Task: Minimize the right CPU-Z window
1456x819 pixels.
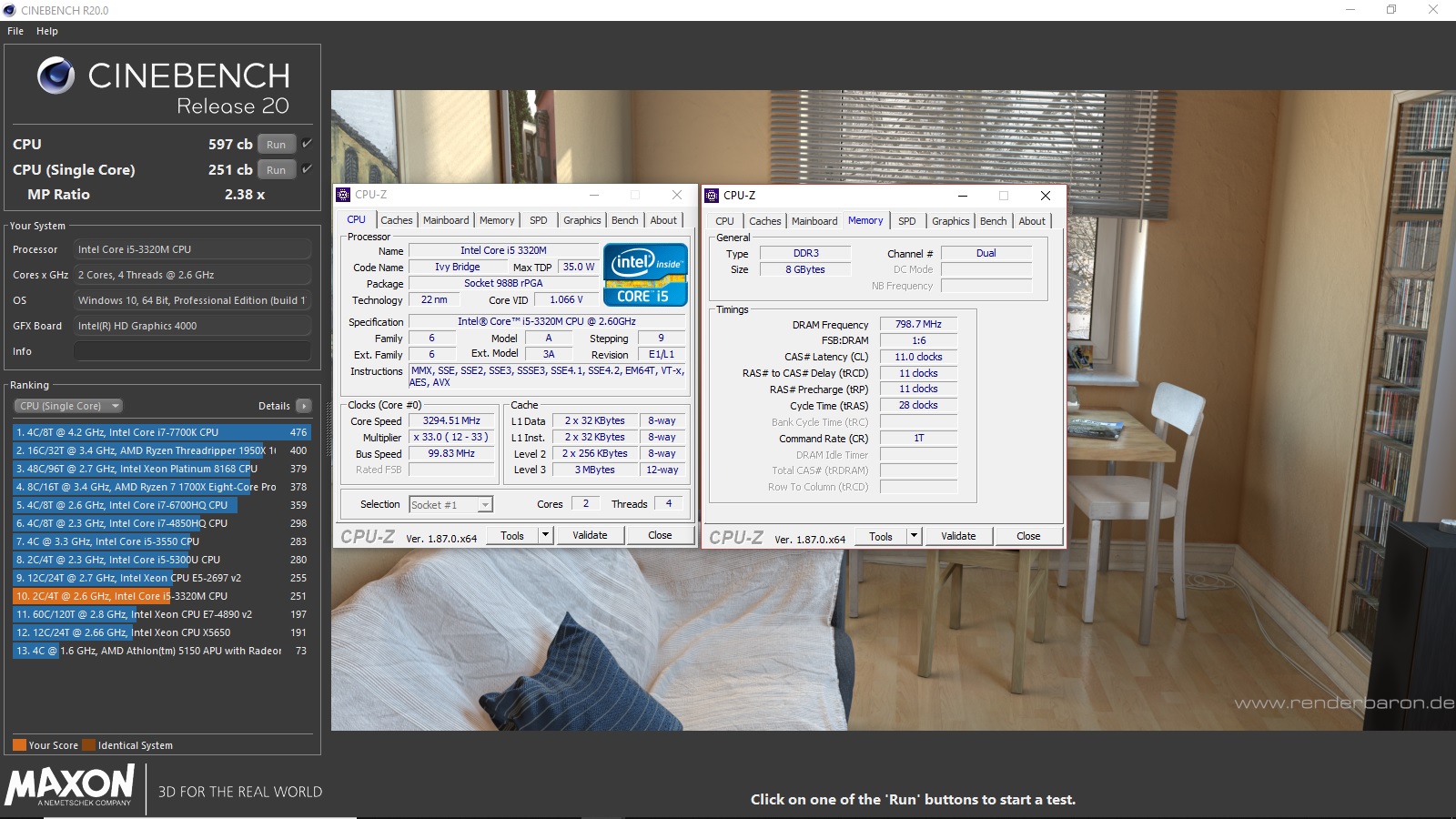Action: [x=963, y=196]
